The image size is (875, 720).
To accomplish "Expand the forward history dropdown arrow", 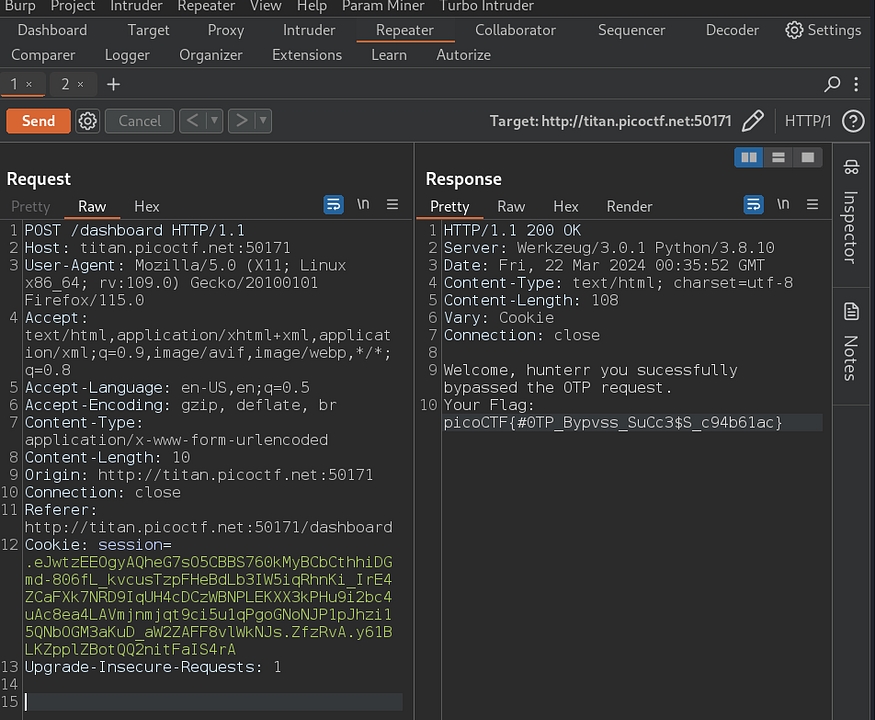I will (x=263, y=121).
